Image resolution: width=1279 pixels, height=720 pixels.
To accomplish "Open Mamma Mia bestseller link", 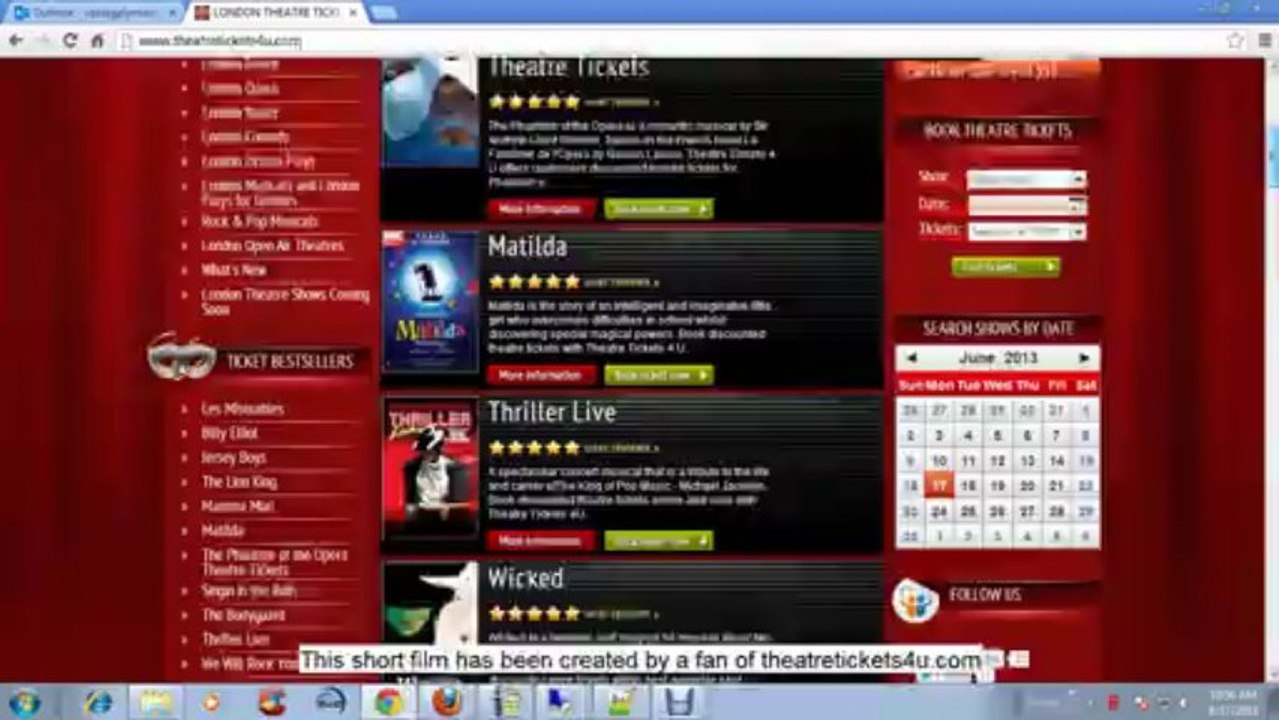I will (x=237, y=506).
